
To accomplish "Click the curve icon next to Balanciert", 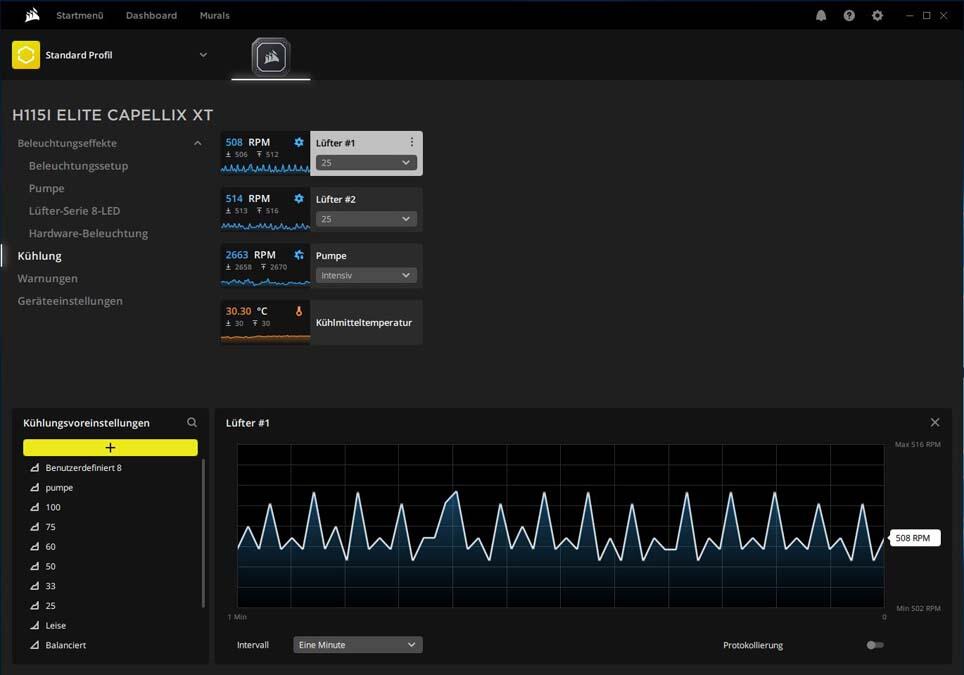I will coord(34,645).
